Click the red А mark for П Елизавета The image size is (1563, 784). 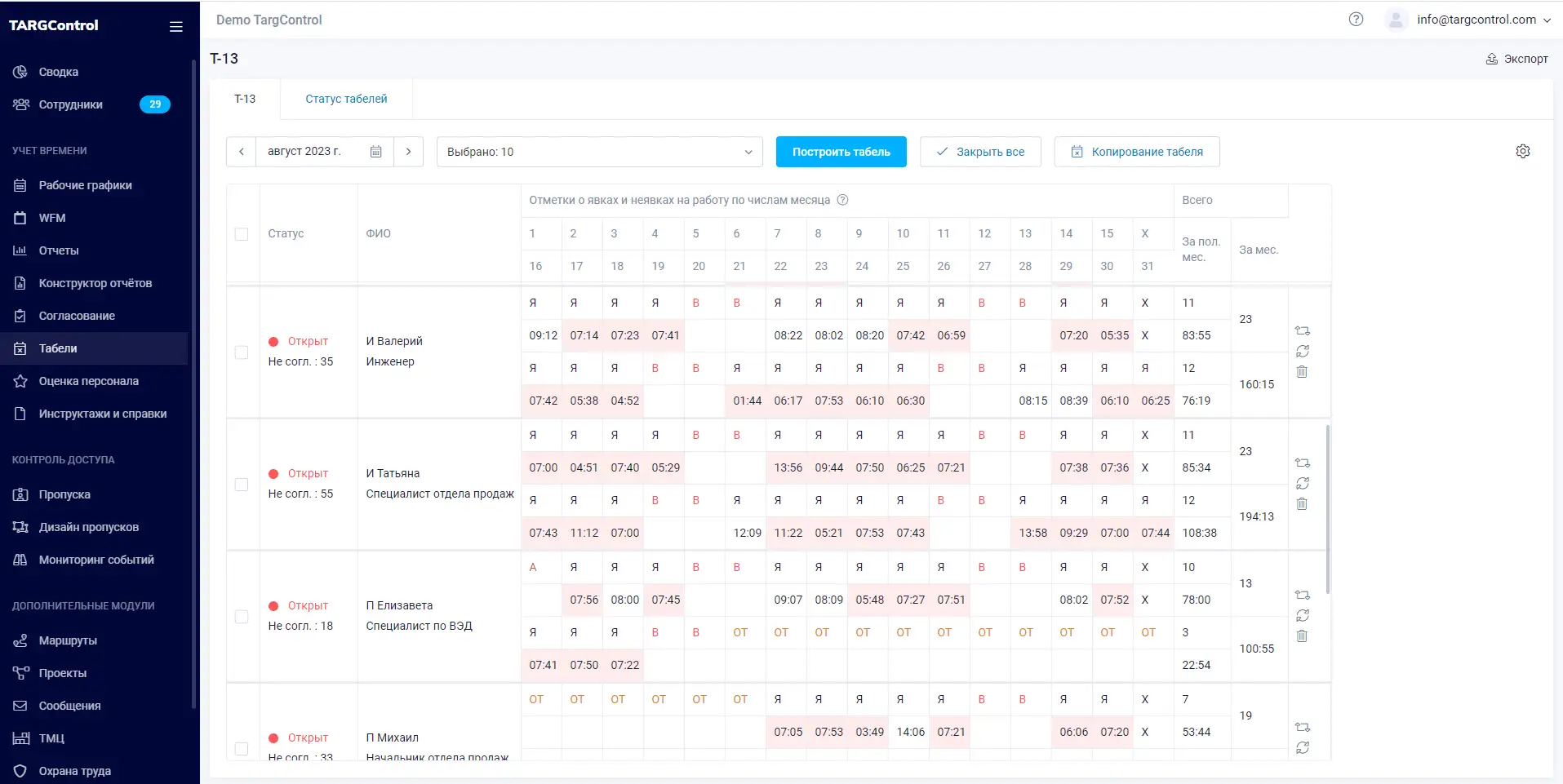tap(533, 567)
